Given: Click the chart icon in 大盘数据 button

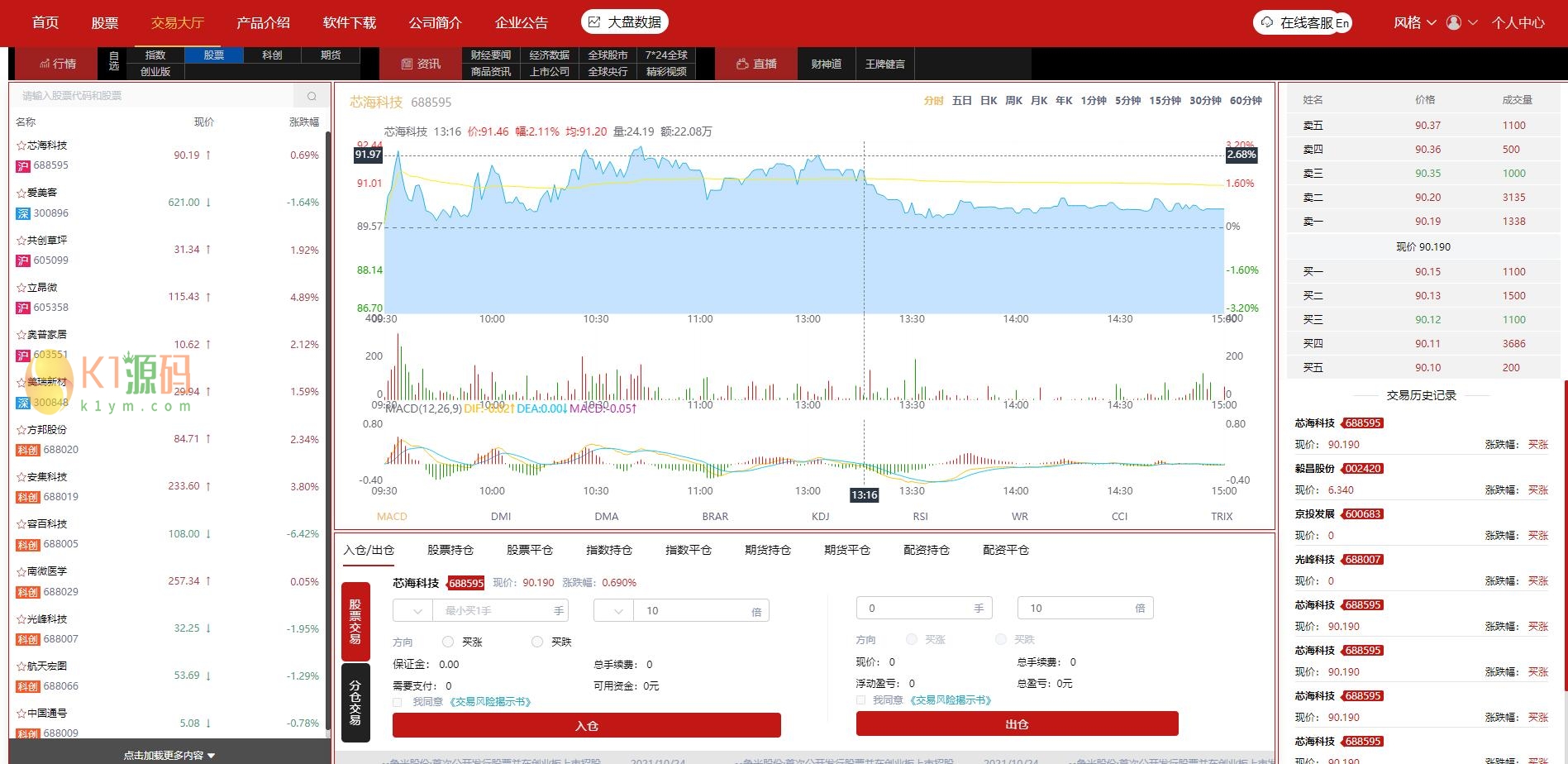Looking at the screenshot, I should [x=594, y=22].
